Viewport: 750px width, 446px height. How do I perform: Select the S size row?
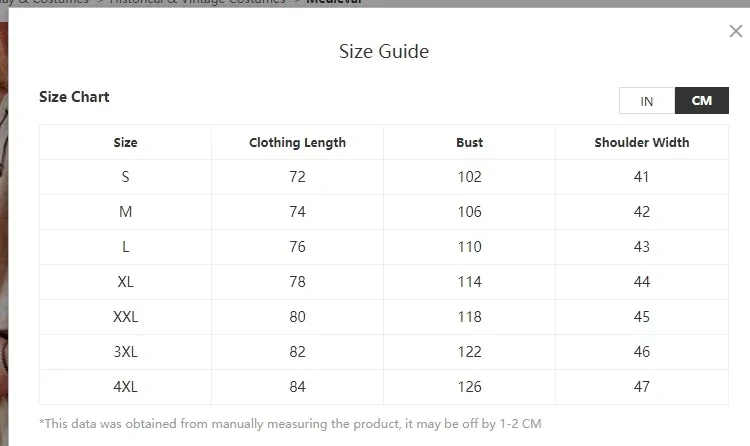[384, 177]
